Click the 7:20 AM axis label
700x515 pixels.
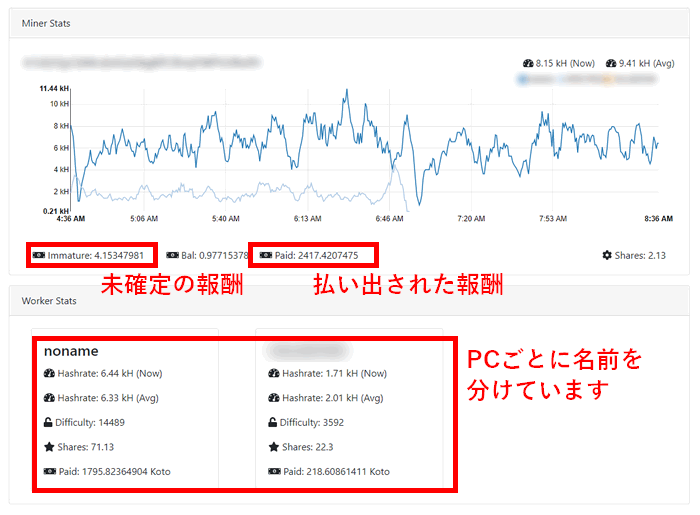pyautogui.click(x=471, y=219)
